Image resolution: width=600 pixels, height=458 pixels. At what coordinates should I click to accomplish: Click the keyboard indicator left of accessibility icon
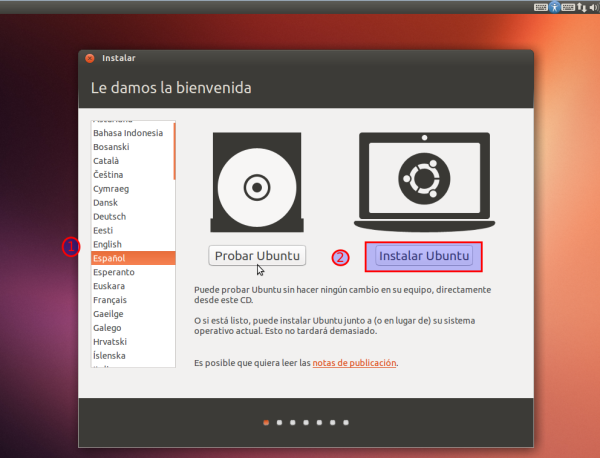tap(541, 7)
